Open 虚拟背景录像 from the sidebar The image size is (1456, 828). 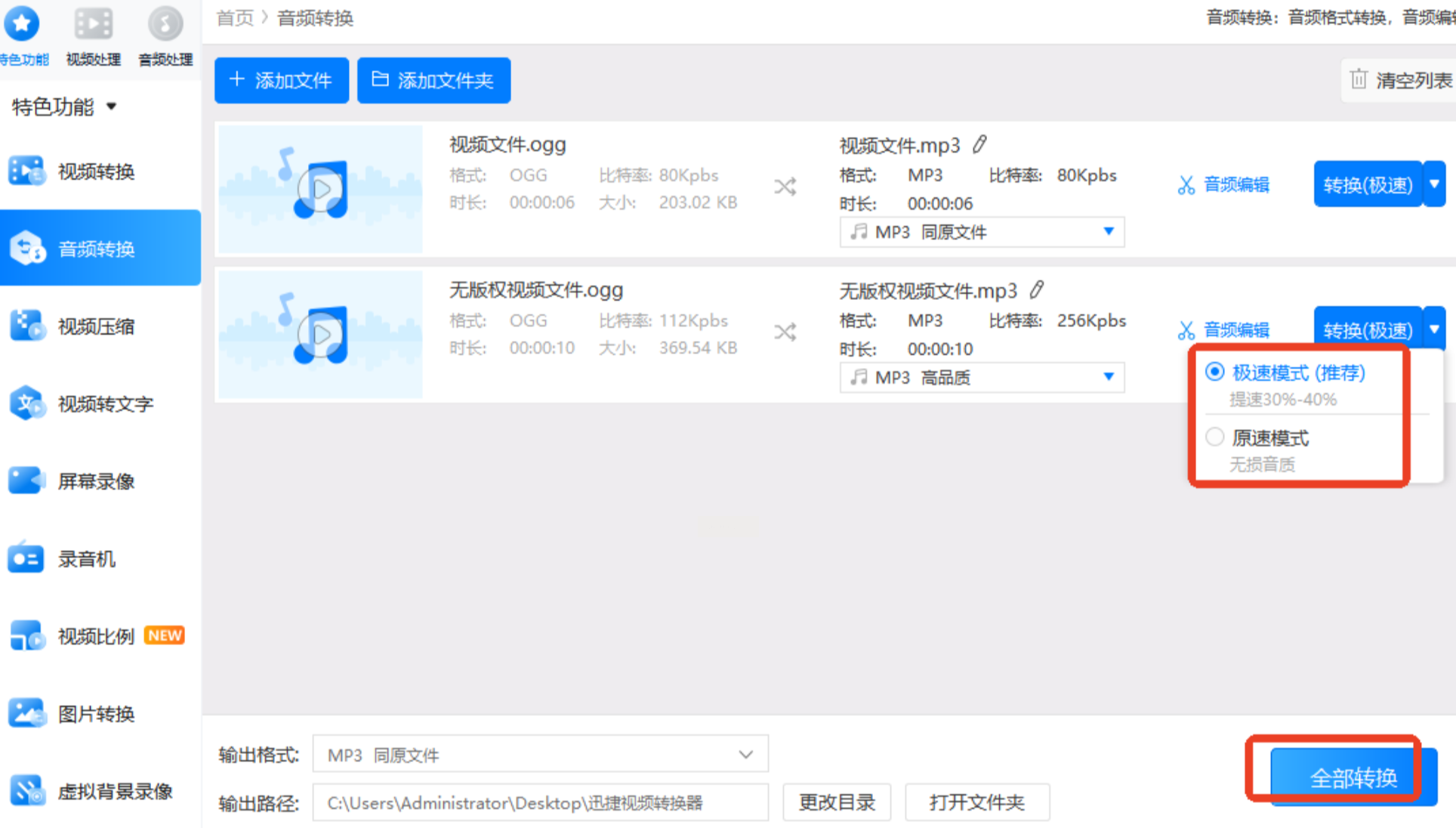click(27, 791)
